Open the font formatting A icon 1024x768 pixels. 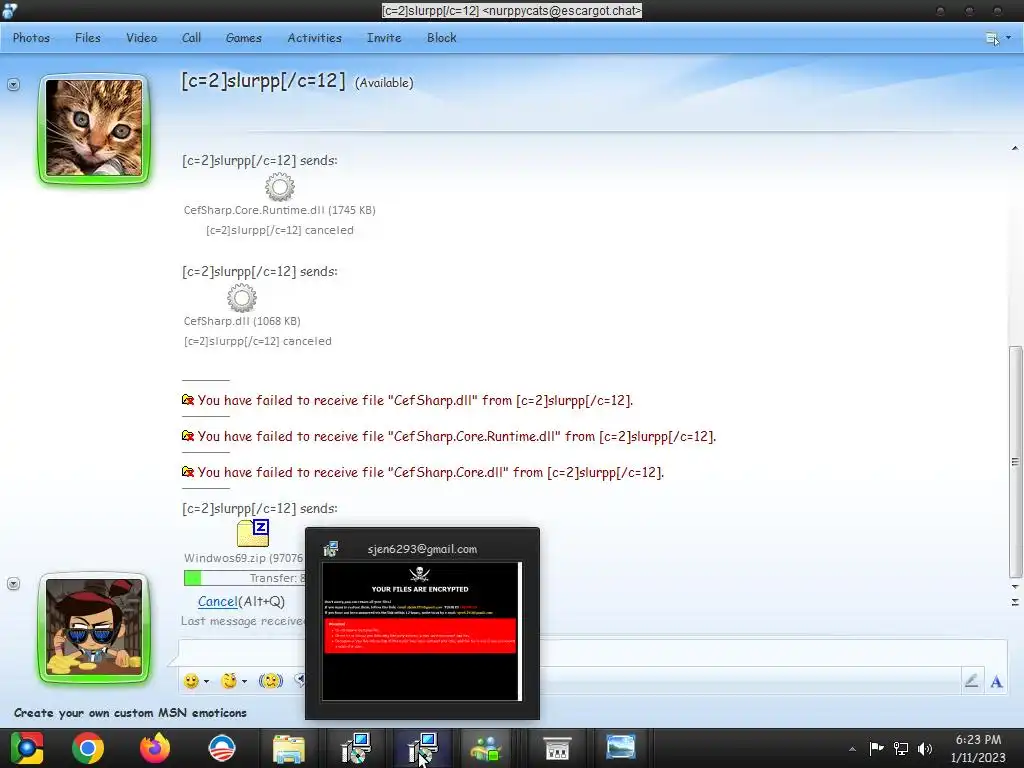pos(996,682)
